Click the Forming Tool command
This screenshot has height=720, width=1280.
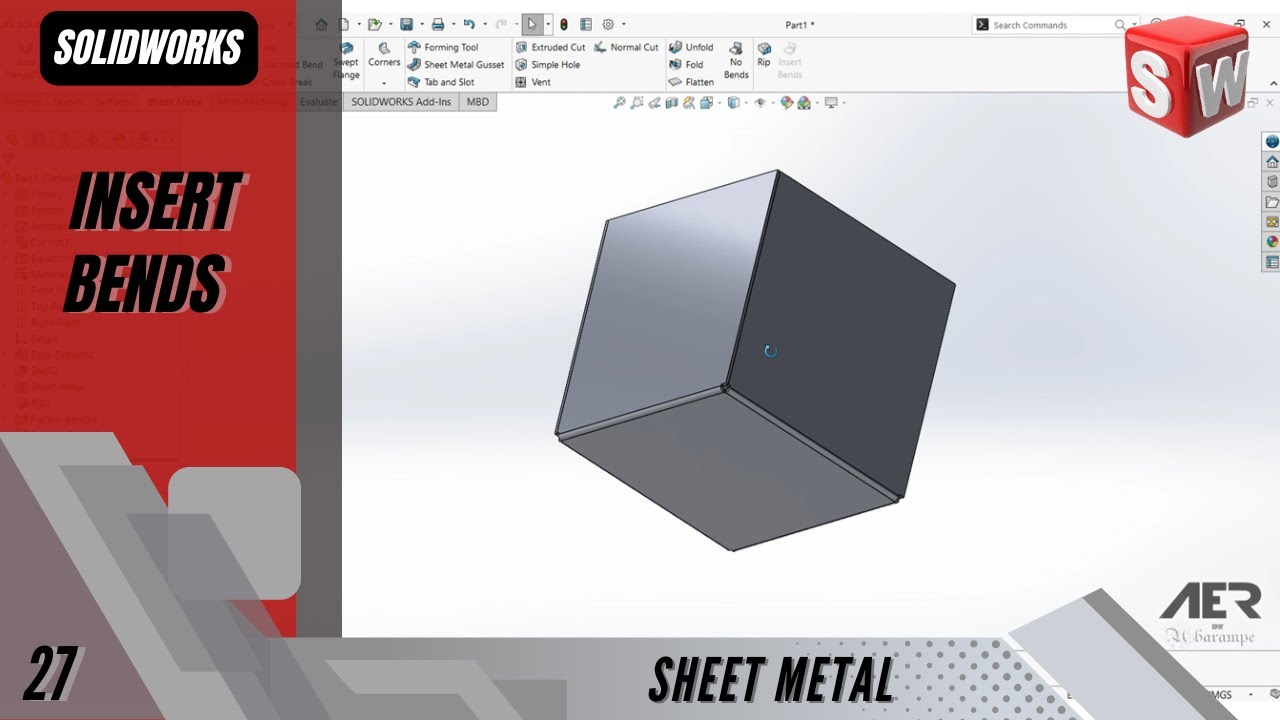(x=443, y=47)
